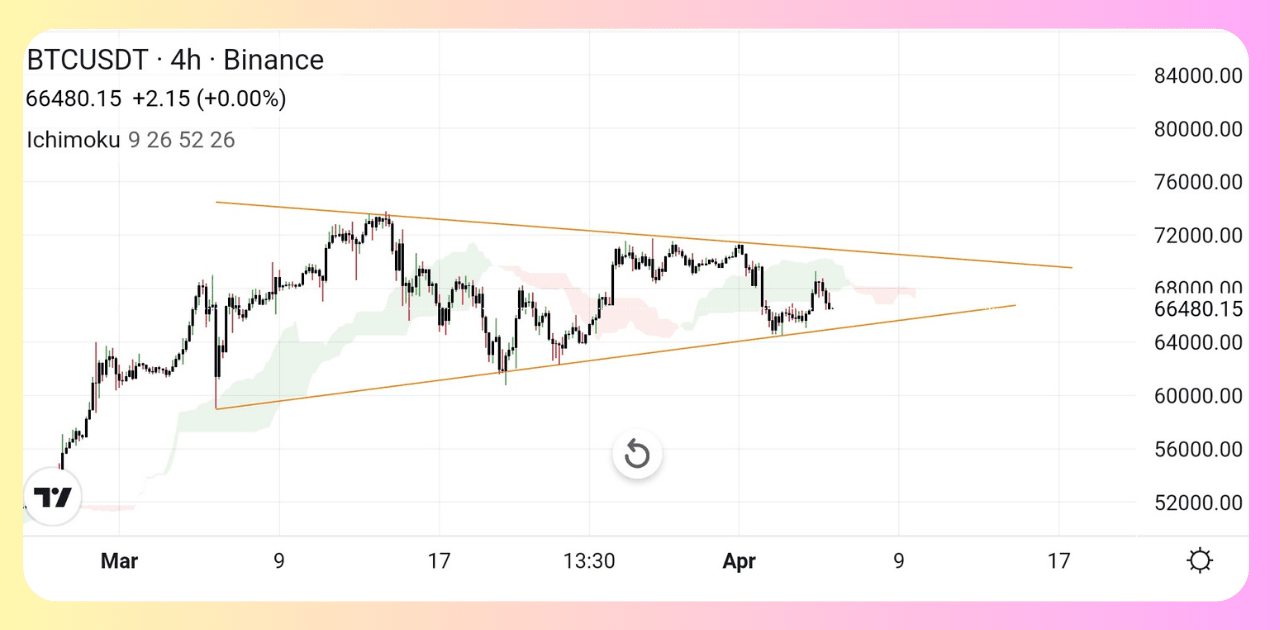Click the Apr label on time axis
The image size is (1280, 630).
point(739,561)
